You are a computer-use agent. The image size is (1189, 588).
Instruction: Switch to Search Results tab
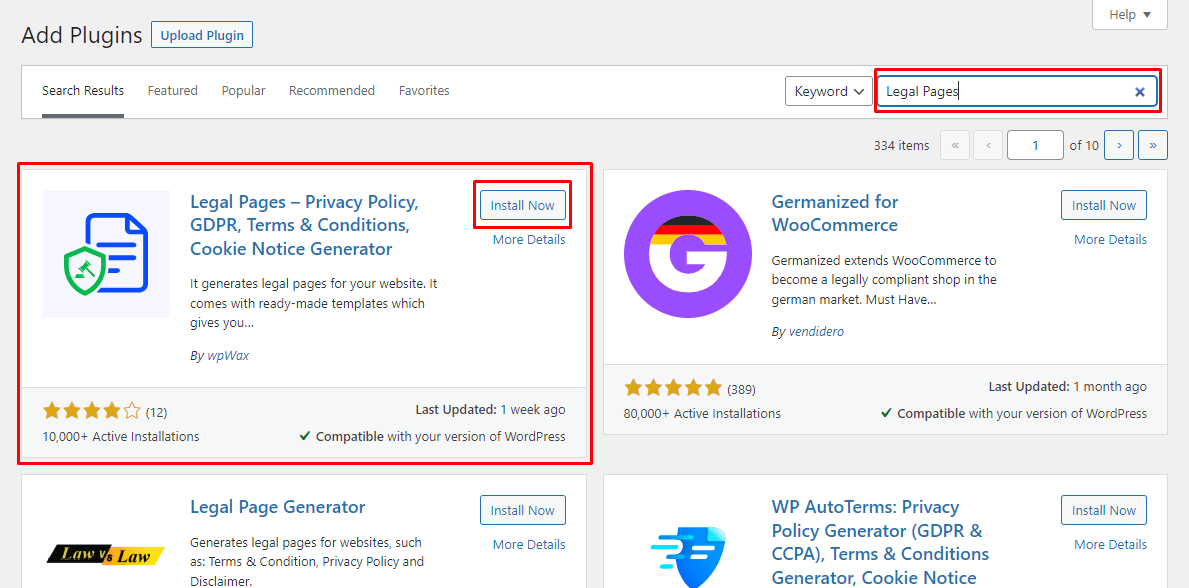pos(83,91)
